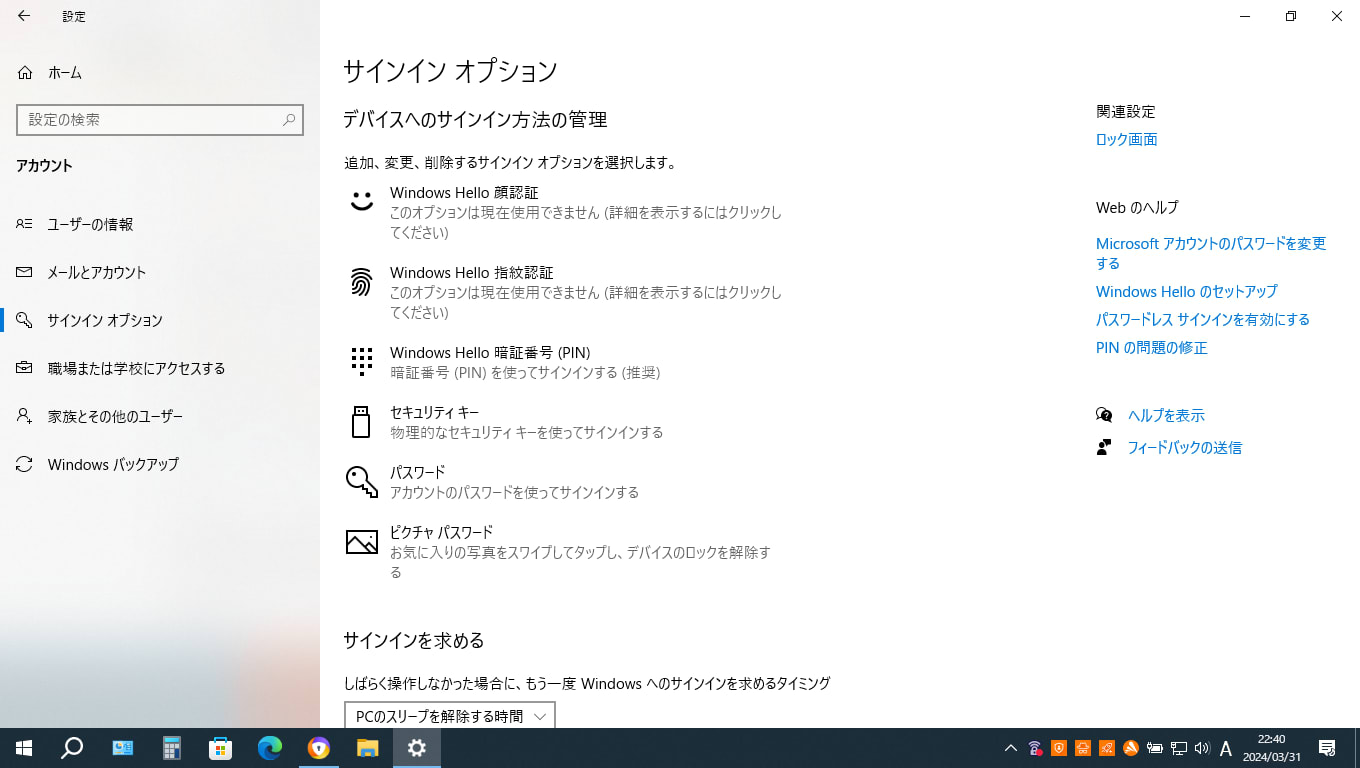Click the Windows Hello 指紋認証 fingerprint icon
Image resolution: width=1360 pixels, height=768 pixels.
pos(361,282)
